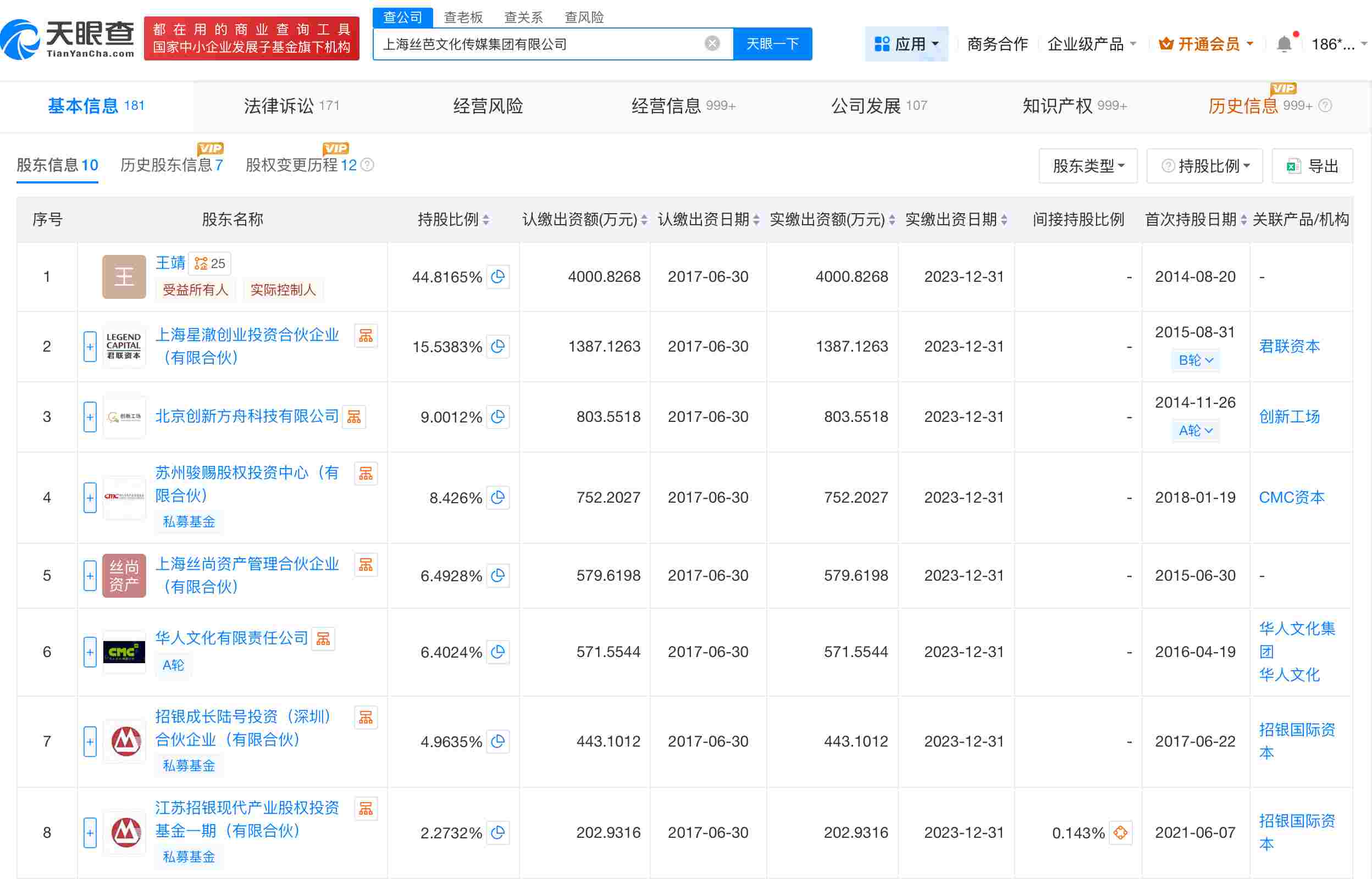Clear the search box with the × icon
This screenshot has width=1372, height=879.
(711, 43)
